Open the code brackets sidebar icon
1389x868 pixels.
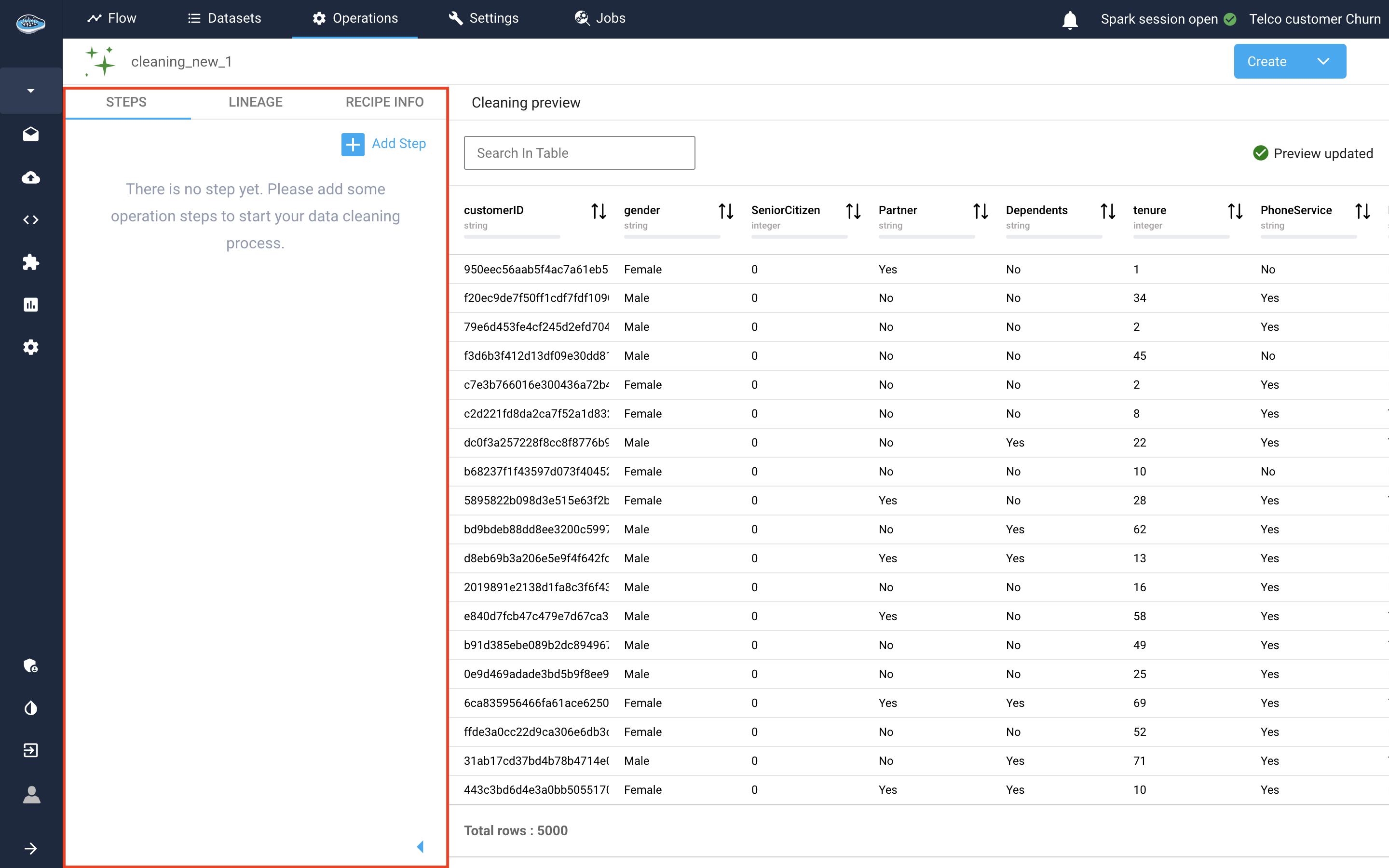[x=30, y=220]
